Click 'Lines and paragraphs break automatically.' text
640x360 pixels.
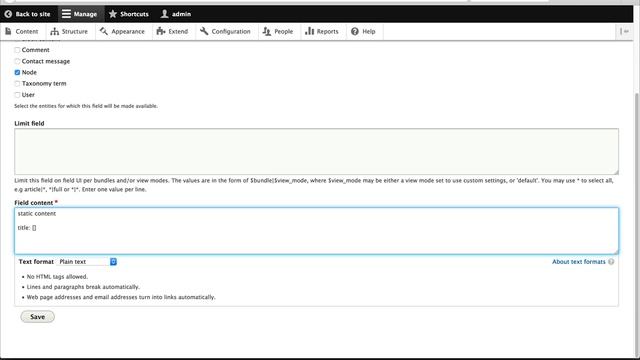coord(83,287)
